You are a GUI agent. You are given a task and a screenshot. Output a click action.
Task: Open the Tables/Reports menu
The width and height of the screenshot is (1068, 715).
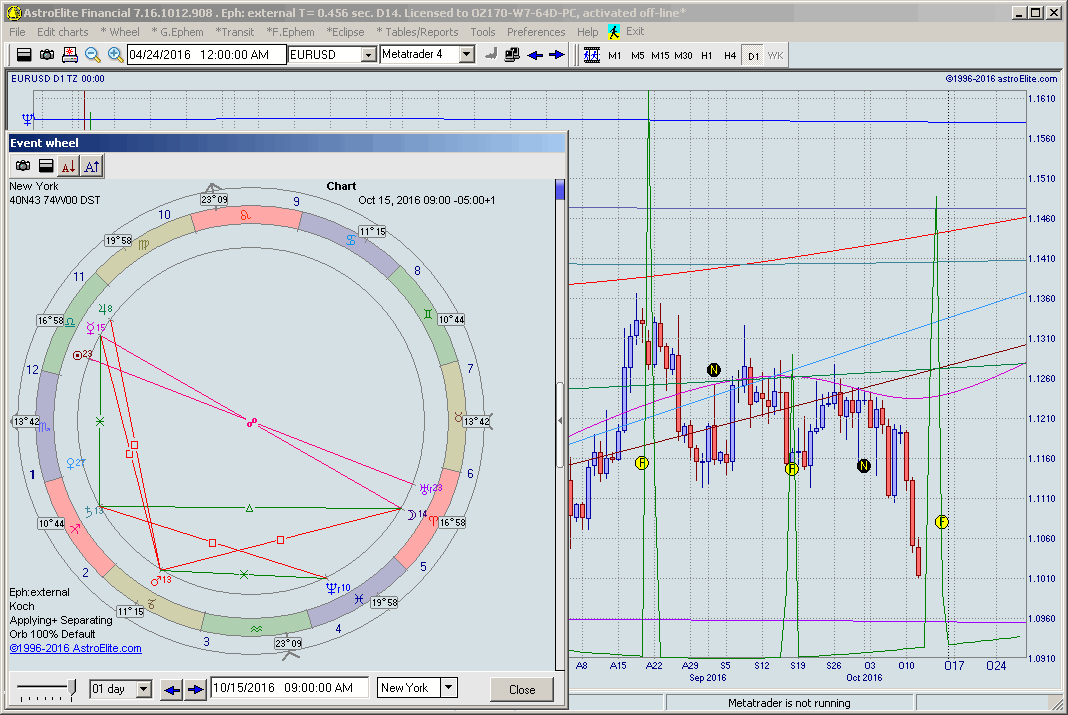pyautogui.click(x=417, y=32)
